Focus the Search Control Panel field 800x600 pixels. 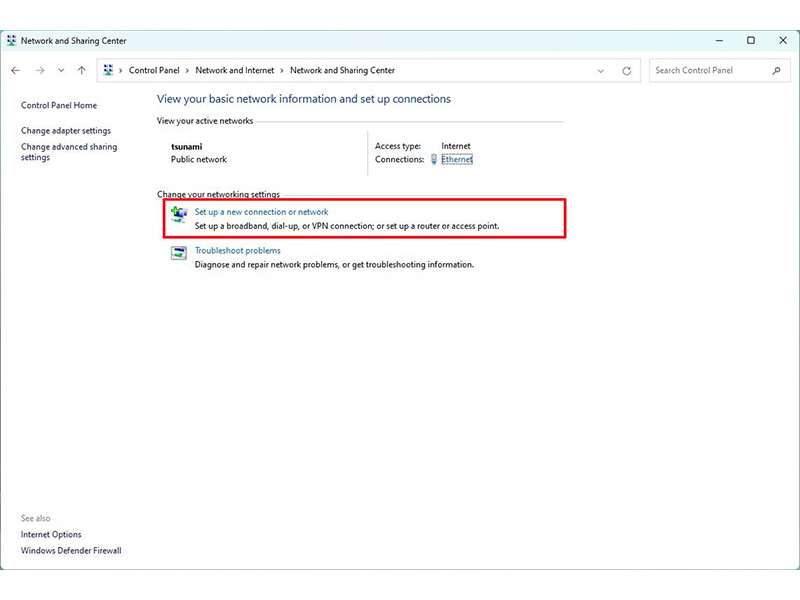pos(719,70)
